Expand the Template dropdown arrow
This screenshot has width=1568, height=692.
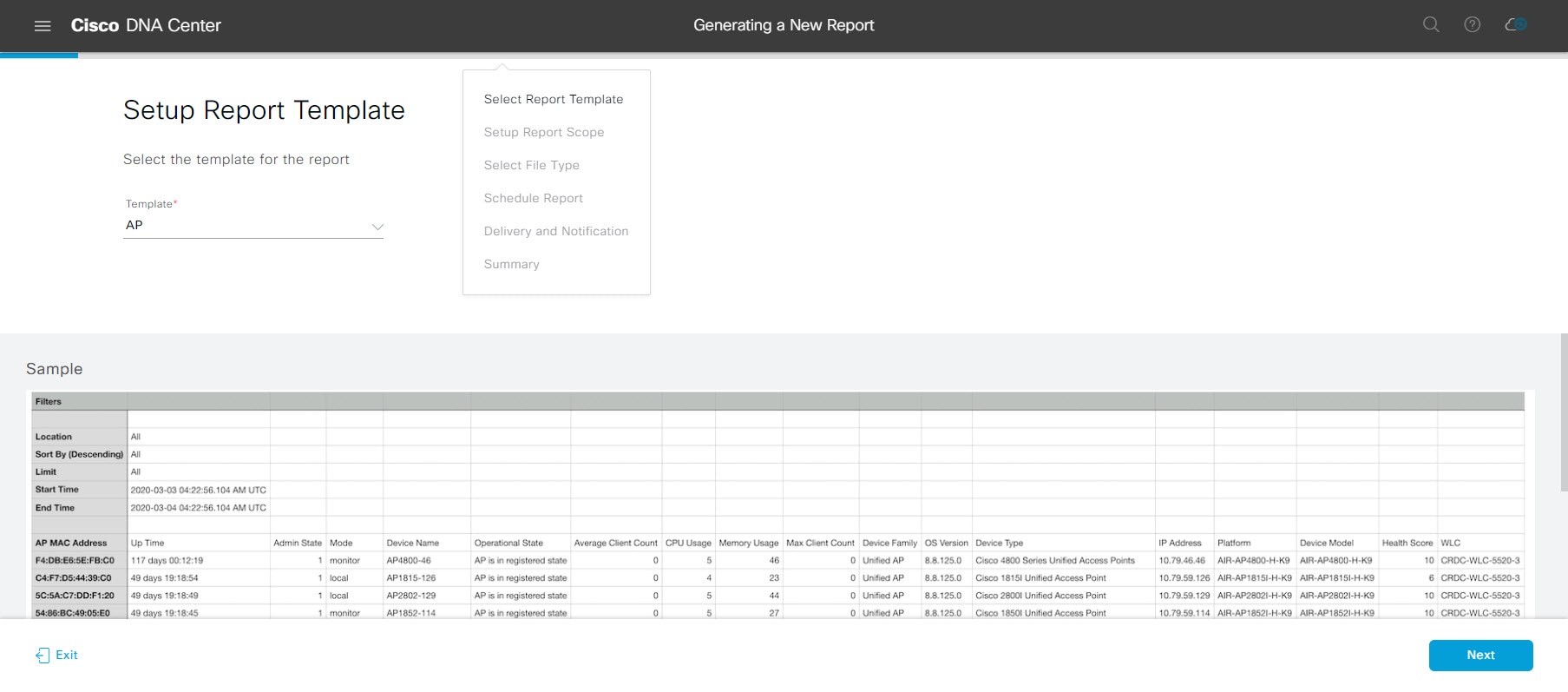tap(377, 227)
